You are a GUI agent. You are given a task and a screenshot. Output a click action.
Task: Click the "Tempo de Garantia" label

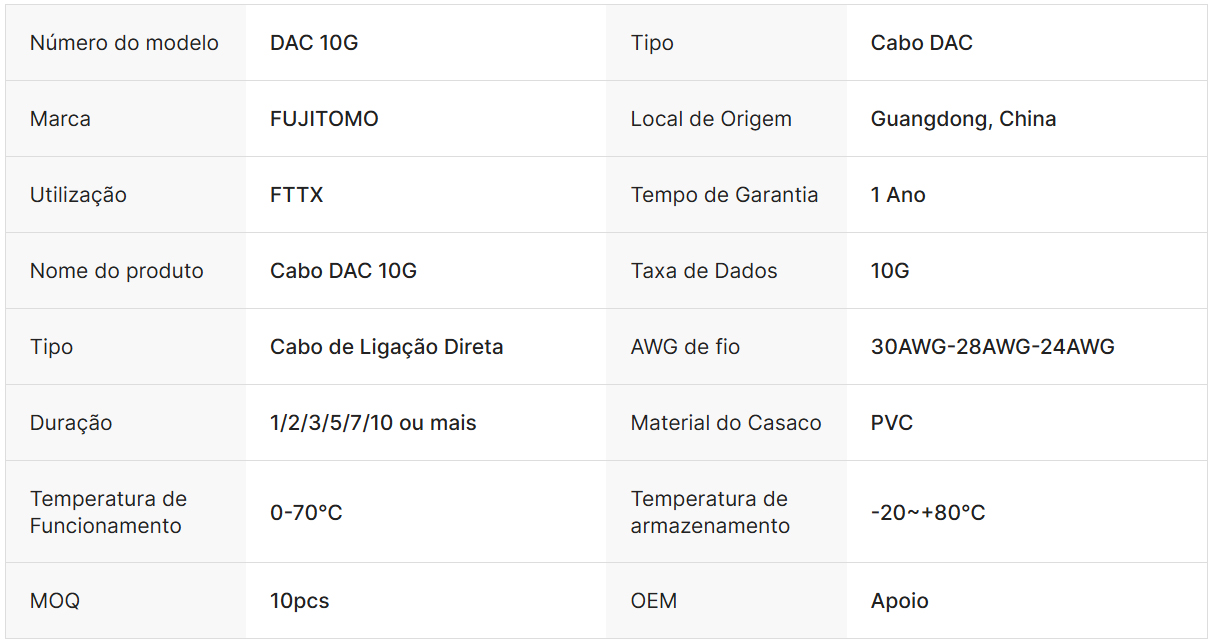coord(724,195)
